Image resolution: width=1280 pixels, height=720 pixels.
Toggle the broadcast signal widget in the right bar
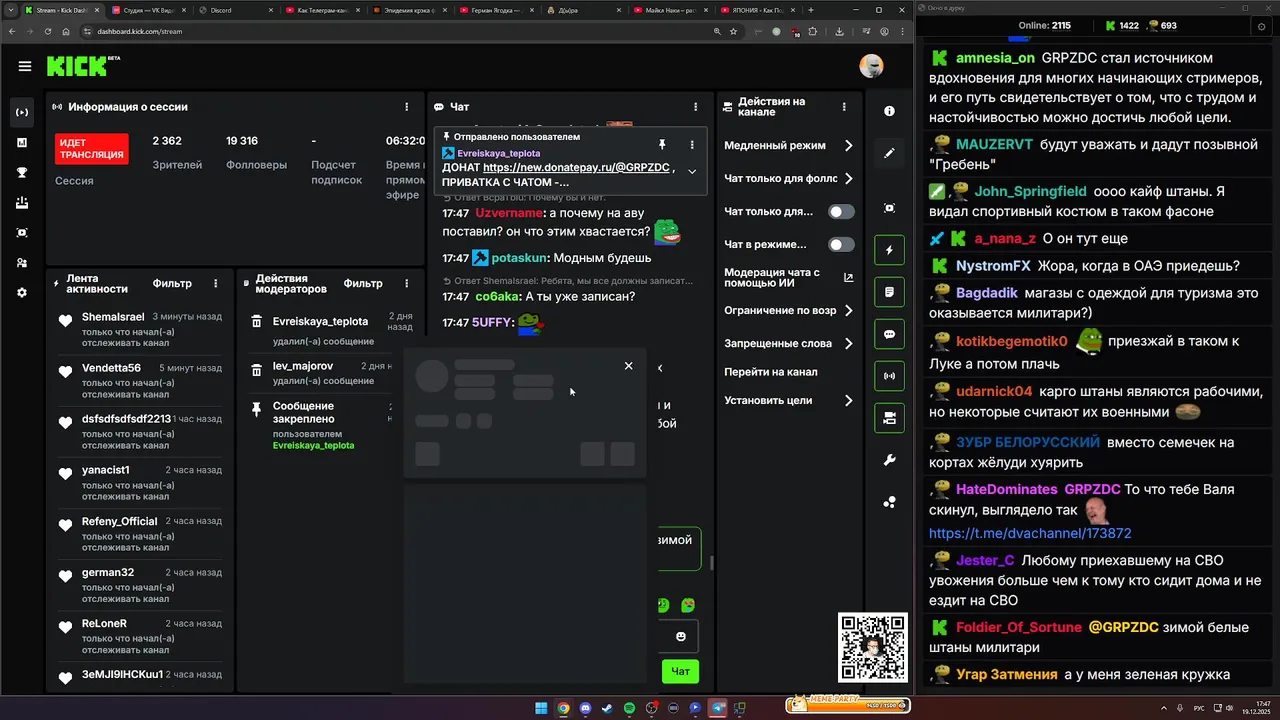point(889,376)
